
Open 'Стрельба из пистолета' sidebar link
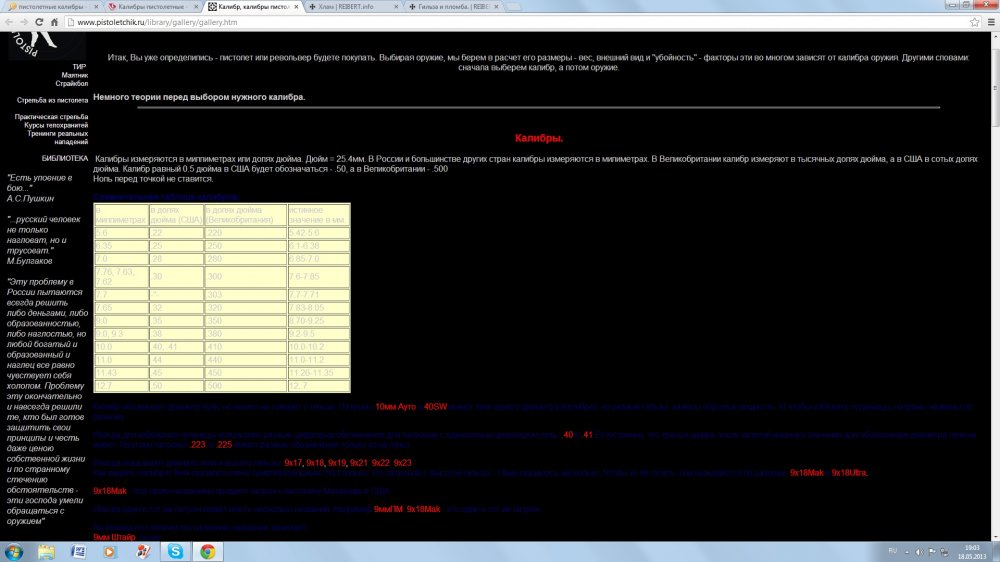[x=52, y=100]
